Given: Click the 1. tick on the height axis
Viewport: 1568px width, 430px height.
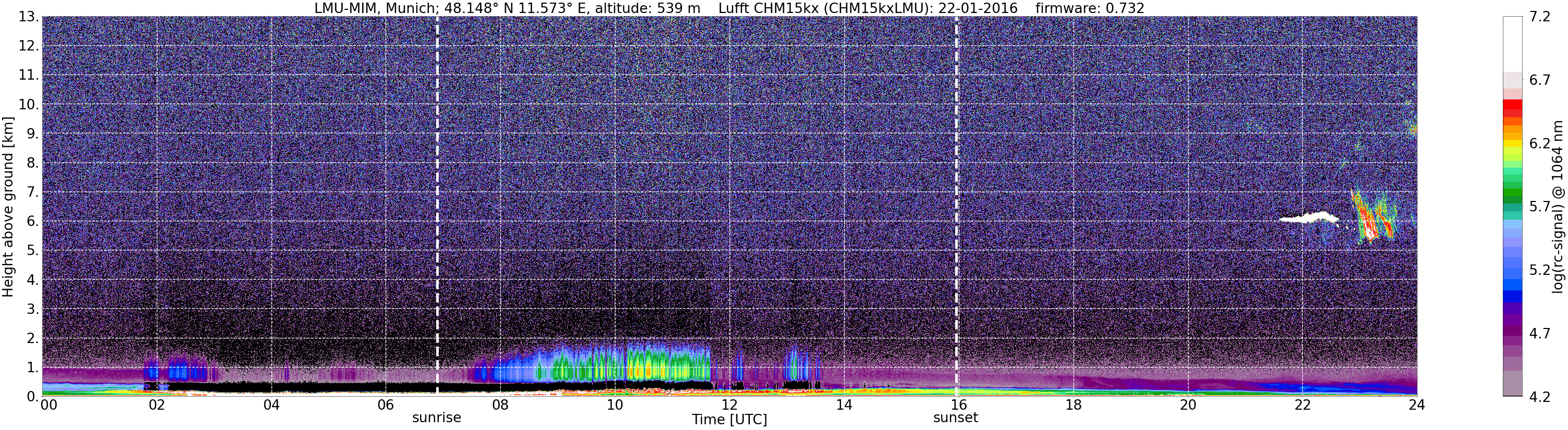Looking at the screenshot, I should [33, 366].
